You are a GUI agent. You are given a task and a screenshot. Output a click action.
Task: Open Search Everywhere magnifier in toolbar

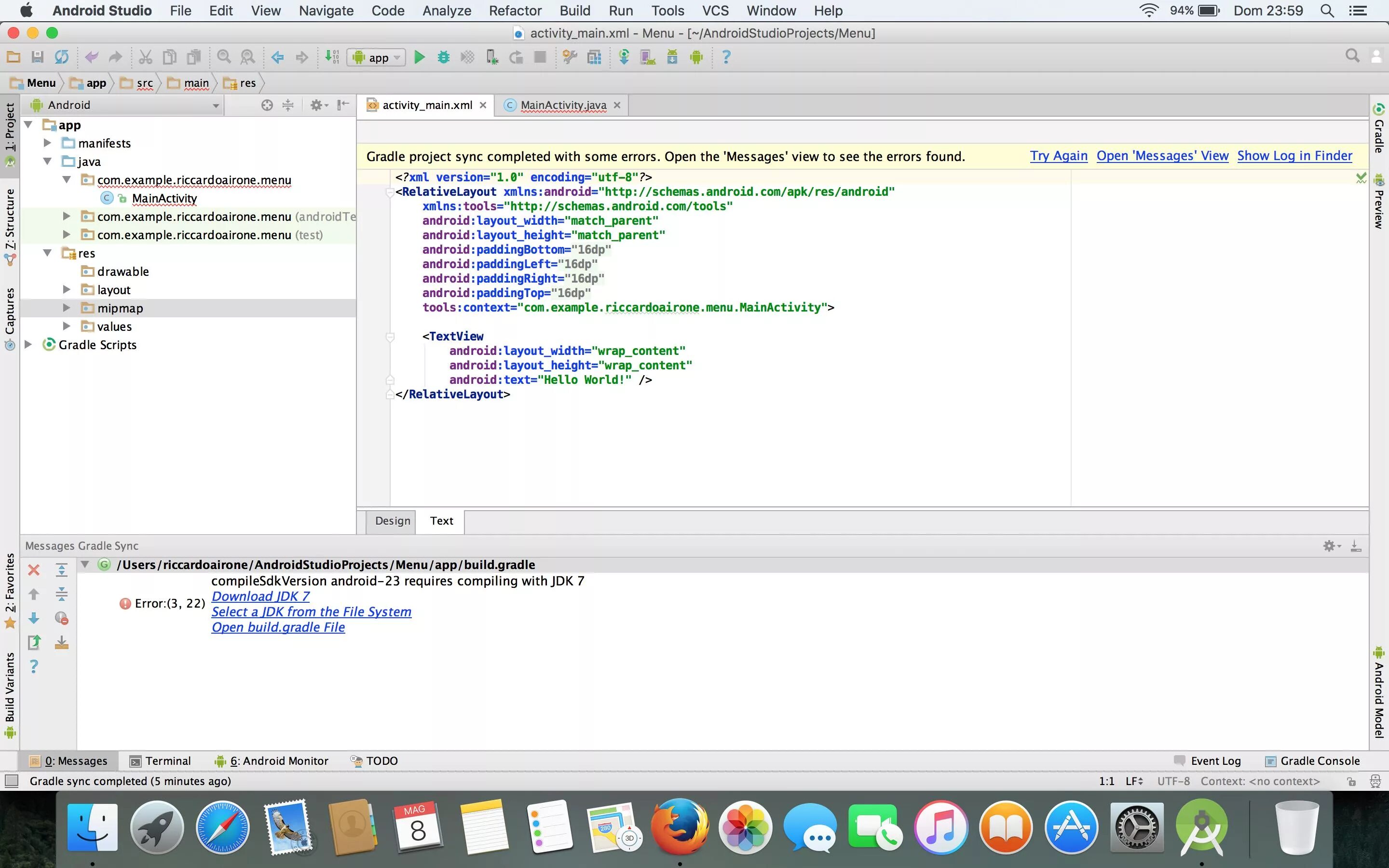pyautogui.click(x=1352, y=55)
